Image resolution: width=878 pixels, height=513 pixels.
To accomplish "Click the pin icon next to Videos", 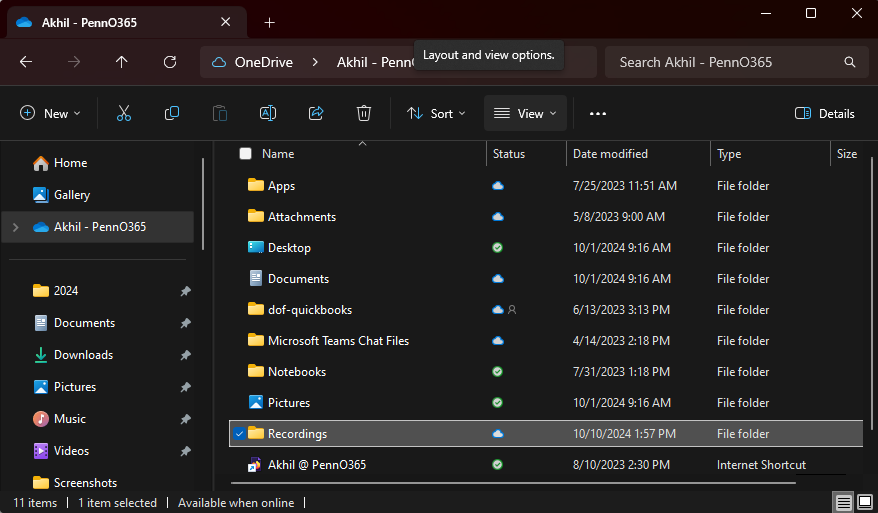I will coord(185,451).
